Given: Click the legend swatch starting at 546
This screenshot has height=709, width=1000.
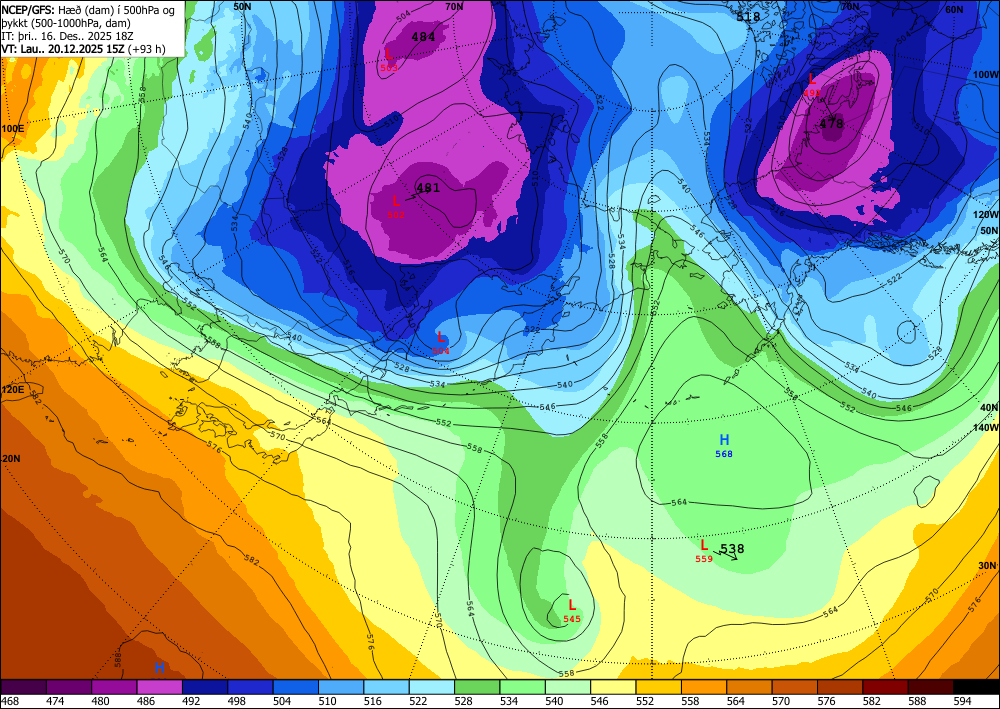Looking at the screenshot, I should coord(614,687).
